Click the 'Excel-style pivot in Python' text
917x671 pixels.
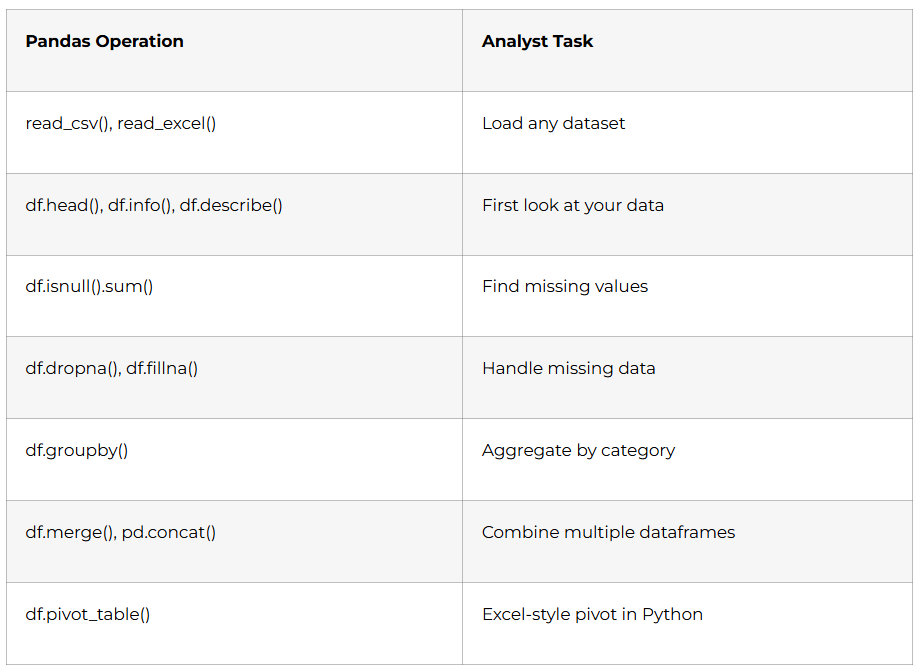[592, 614]
